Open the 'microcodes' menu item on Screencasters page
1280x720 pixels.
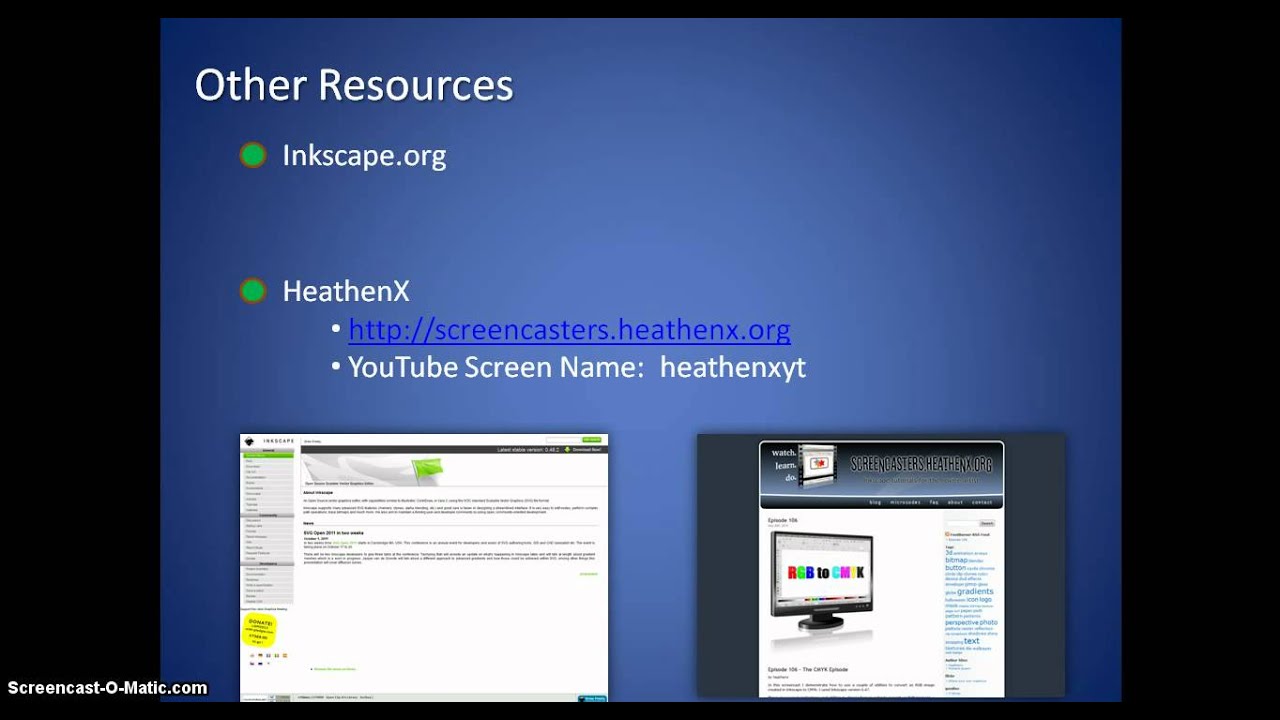[905, 502]
